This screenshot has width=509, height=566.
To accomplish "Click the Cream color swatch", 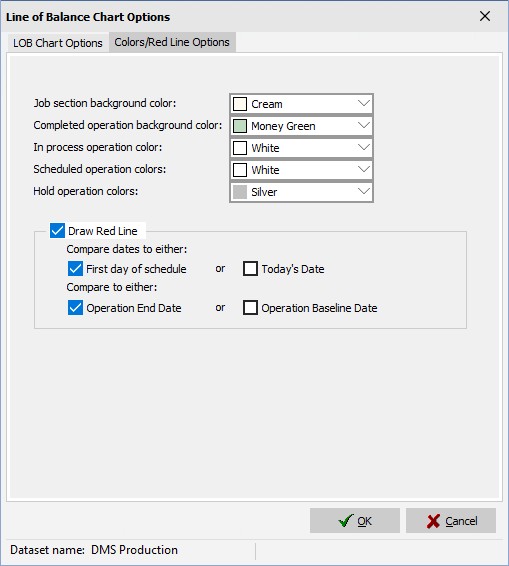I will coord(240,104).
